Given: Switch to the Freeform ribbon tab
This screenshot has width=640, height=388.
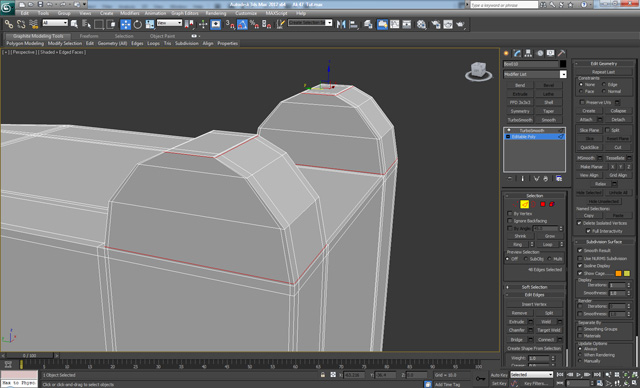Looking at the screenshot, I should pyautogui.click(x=89, y=36).
